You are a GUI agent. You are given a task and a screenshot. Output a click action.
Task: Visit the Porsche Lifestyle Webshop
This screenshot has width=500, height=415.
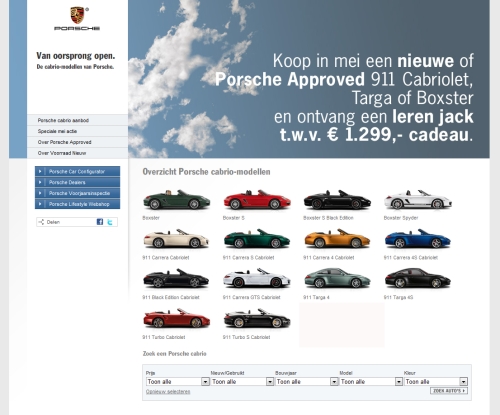pos(77,204)
